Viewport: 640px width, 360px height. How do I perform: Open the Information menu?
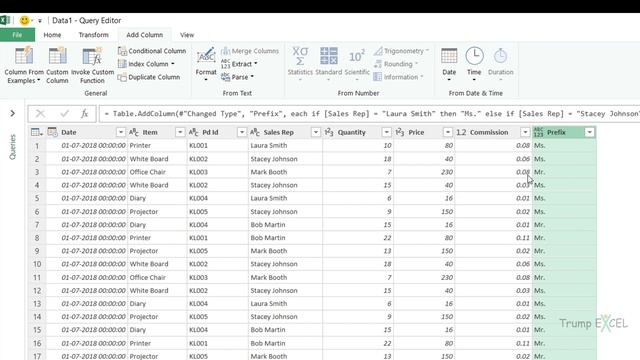tap(398, 77)
